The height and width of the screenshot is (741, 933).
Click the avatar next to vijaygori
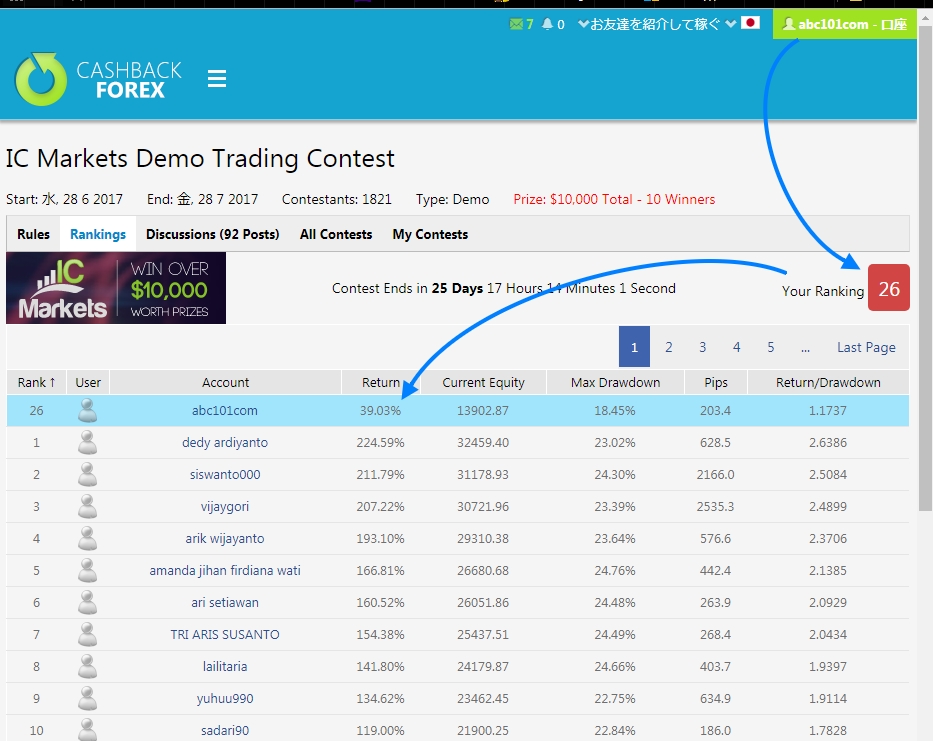pos(87,506)
